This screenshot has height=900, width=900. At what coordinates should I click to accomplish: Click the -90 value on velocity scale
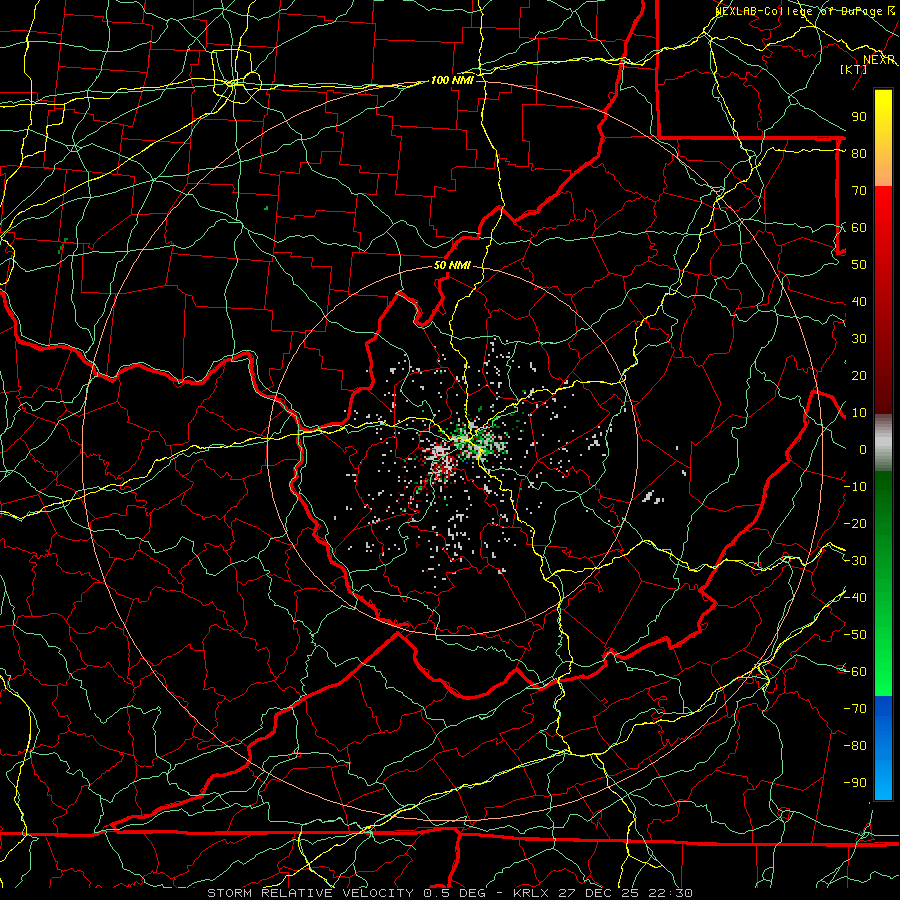855,783
